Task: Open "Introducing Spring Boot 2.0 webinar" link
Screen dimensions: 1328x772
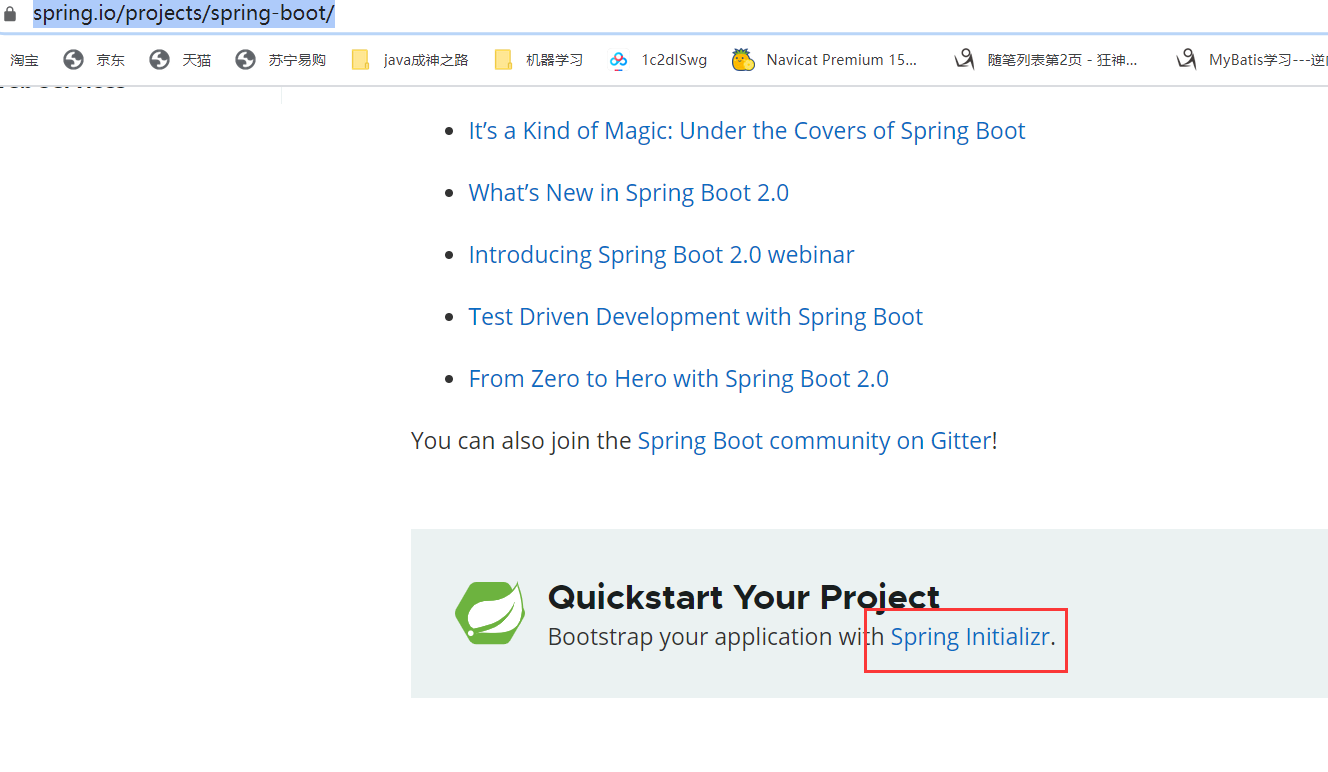Action: coord(662,255)
